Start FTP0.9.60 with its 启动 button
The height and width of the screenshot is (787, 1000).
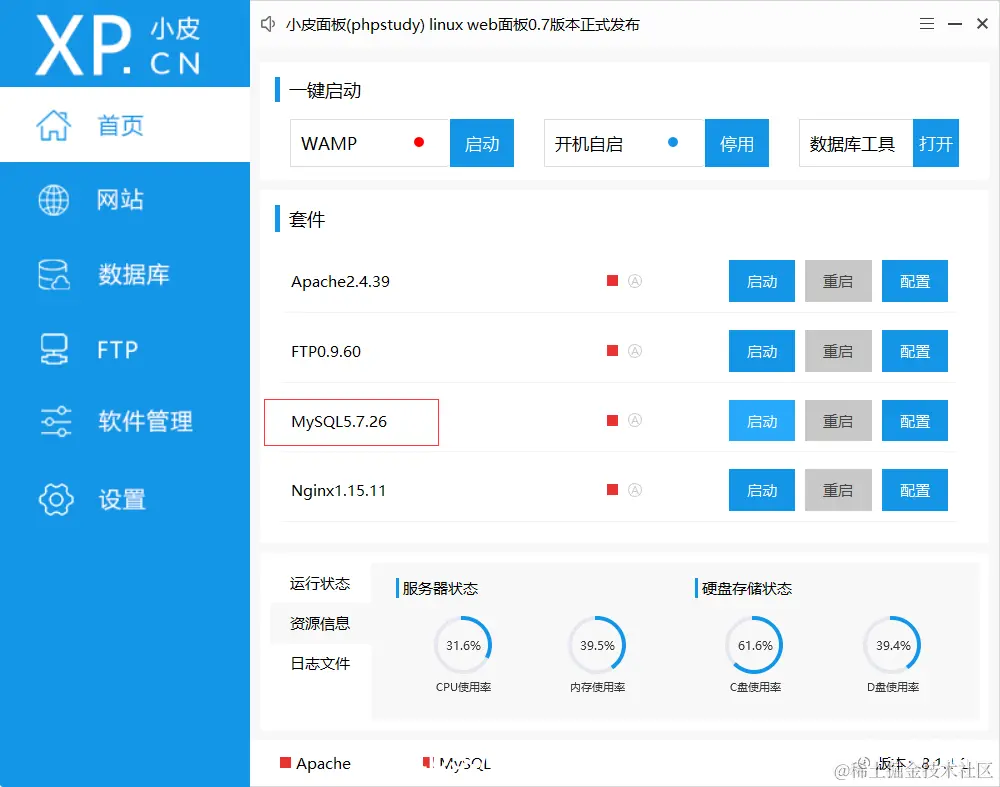tap(761, 351)
